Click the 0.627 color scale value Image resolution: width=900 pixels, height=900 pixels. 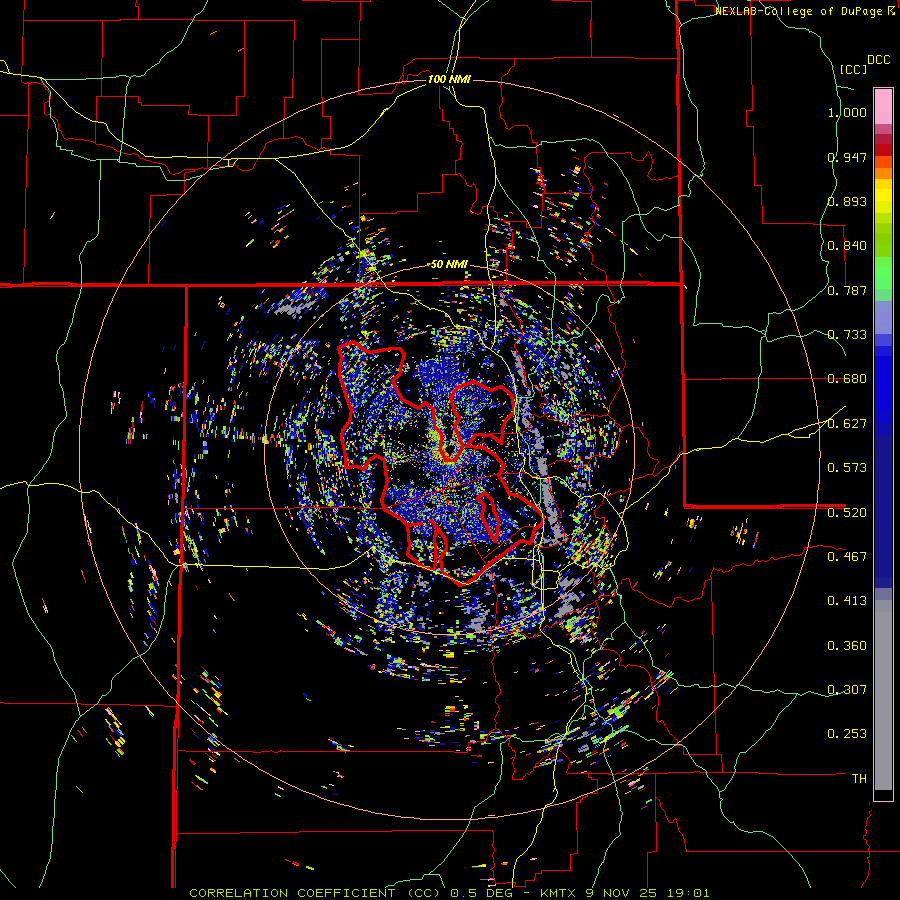(x=847, y=424)
